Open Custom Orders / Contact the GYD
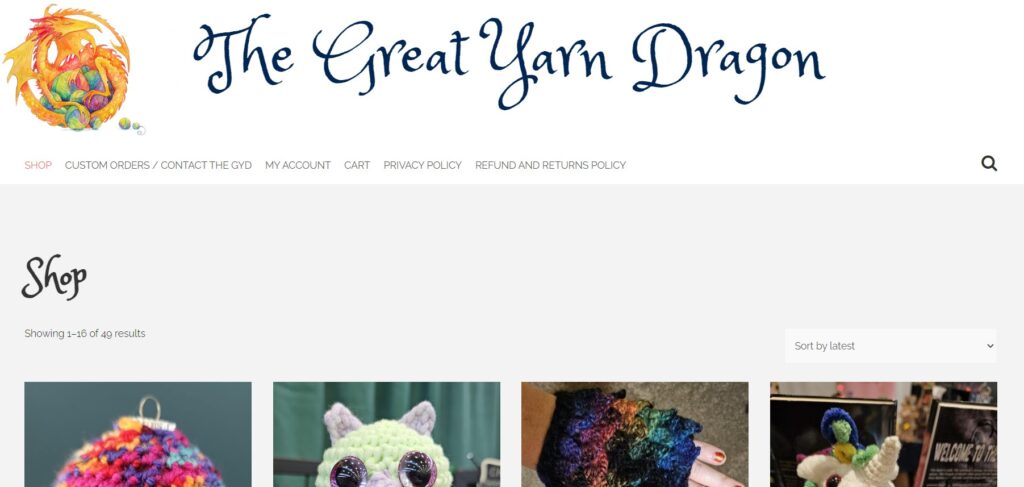Viewport: 1024px width, 487px height. click(x=158, y=165)
